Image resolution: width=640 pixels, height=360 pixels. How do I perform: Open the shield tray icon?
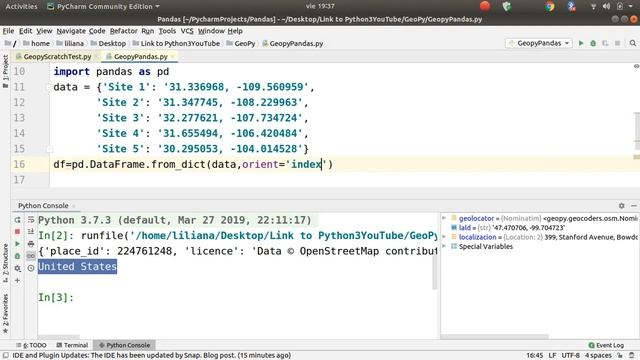[x=507, y=6]
